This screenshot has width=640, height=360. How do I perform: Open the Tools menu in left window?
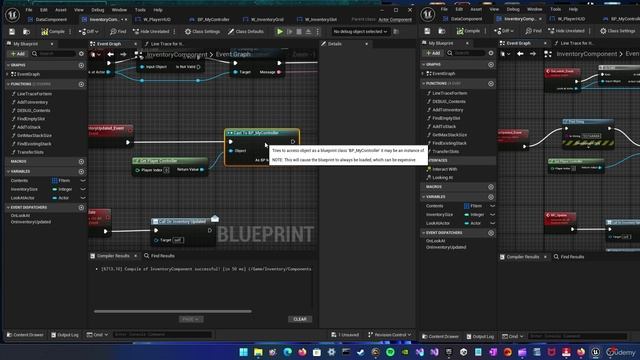tap(140, 10)
